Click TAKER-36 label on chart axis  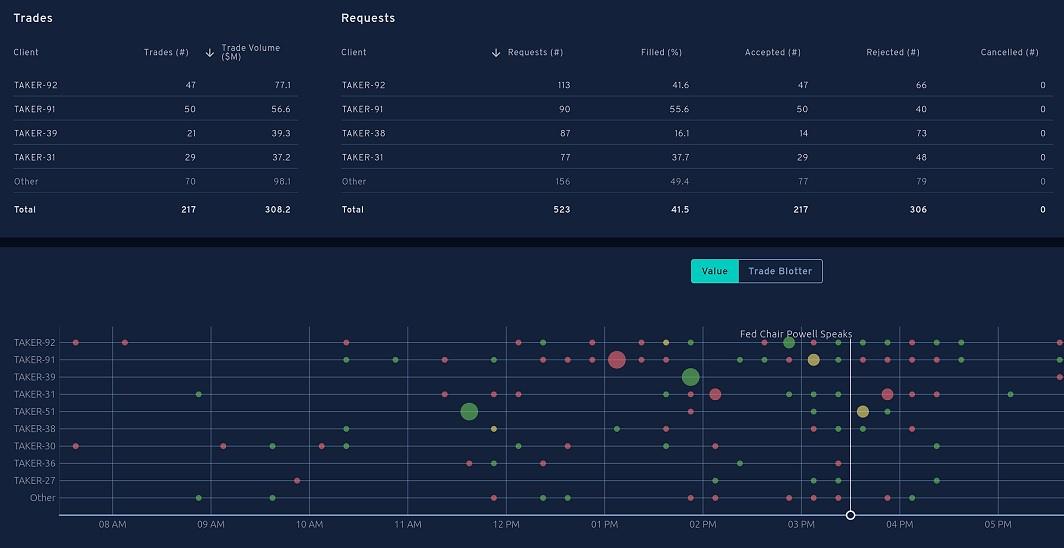click(35, 463)
